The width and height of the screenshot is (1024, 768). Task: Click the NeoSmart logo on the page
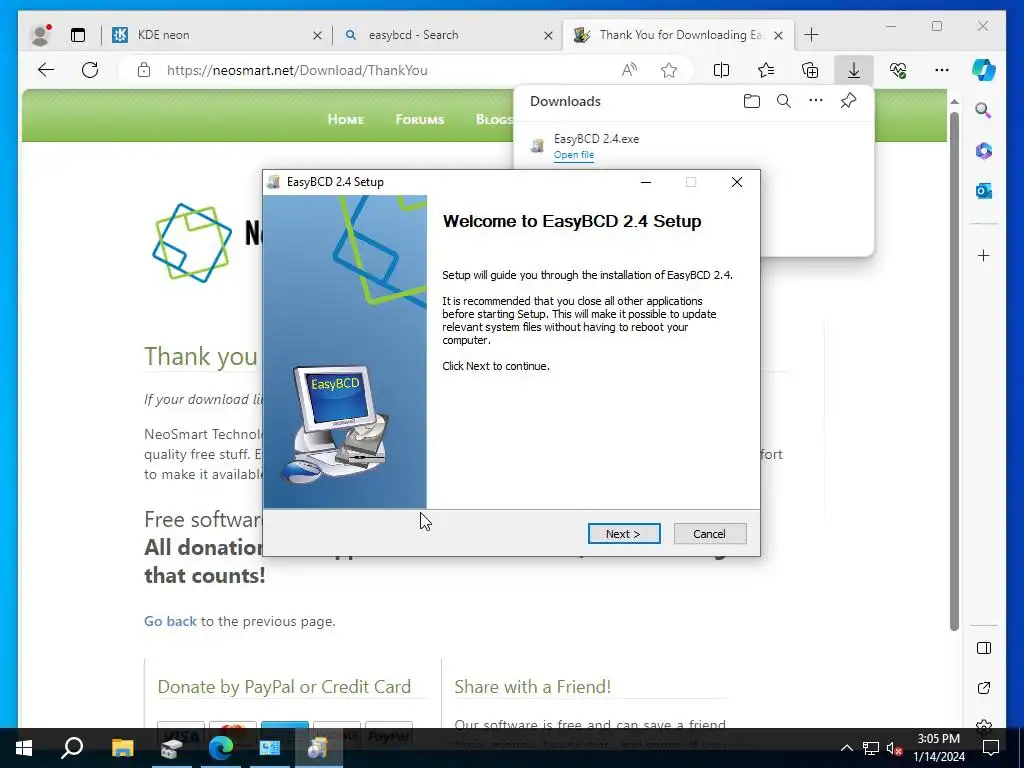(x=192, y=242)
